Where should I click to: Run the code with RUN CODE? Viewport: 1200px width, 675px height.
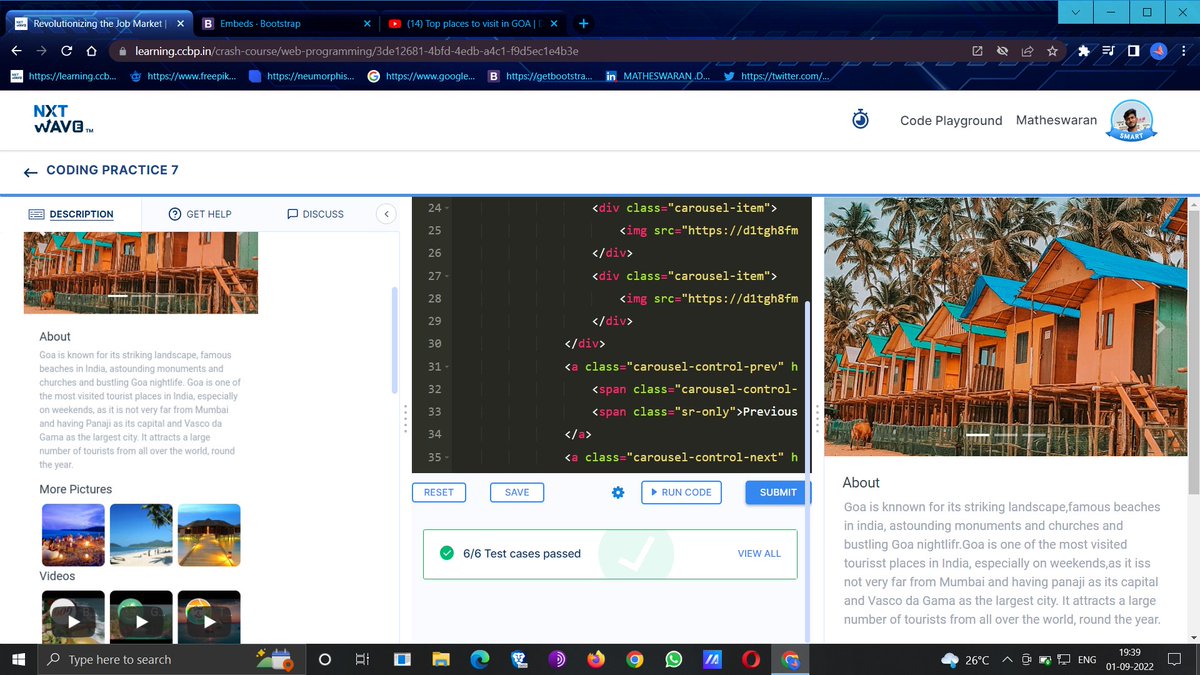681,492
